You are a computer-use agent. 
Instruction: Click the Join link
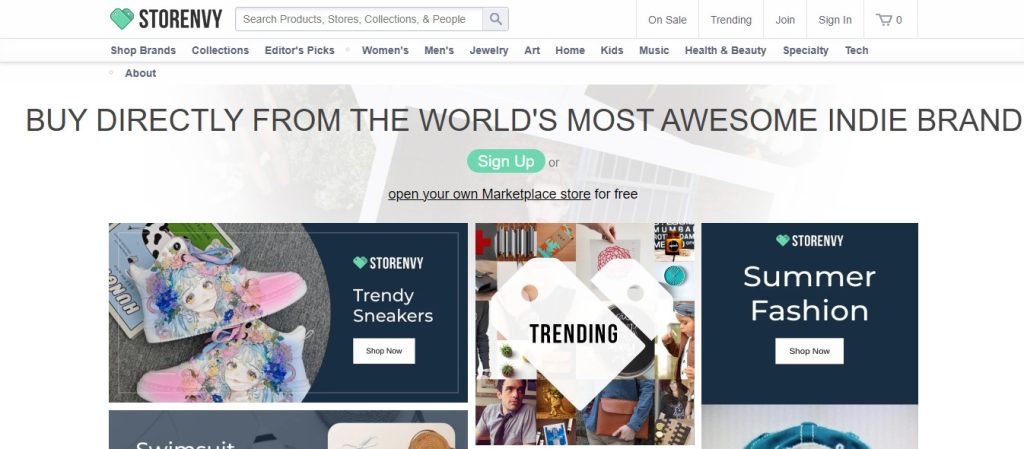pyautogui.click(x=785, y=20)
